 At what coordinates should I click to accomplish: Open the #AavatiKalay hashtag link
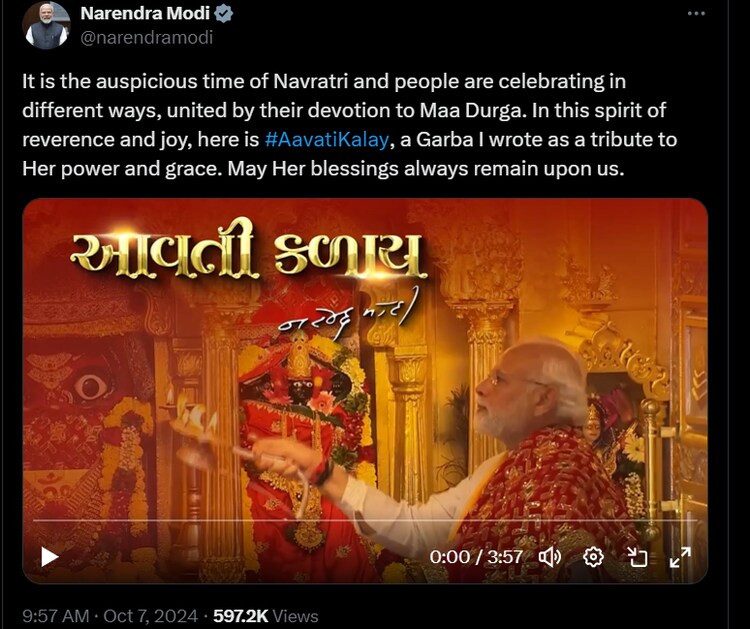pyautogui.click(x=327, y=140)
